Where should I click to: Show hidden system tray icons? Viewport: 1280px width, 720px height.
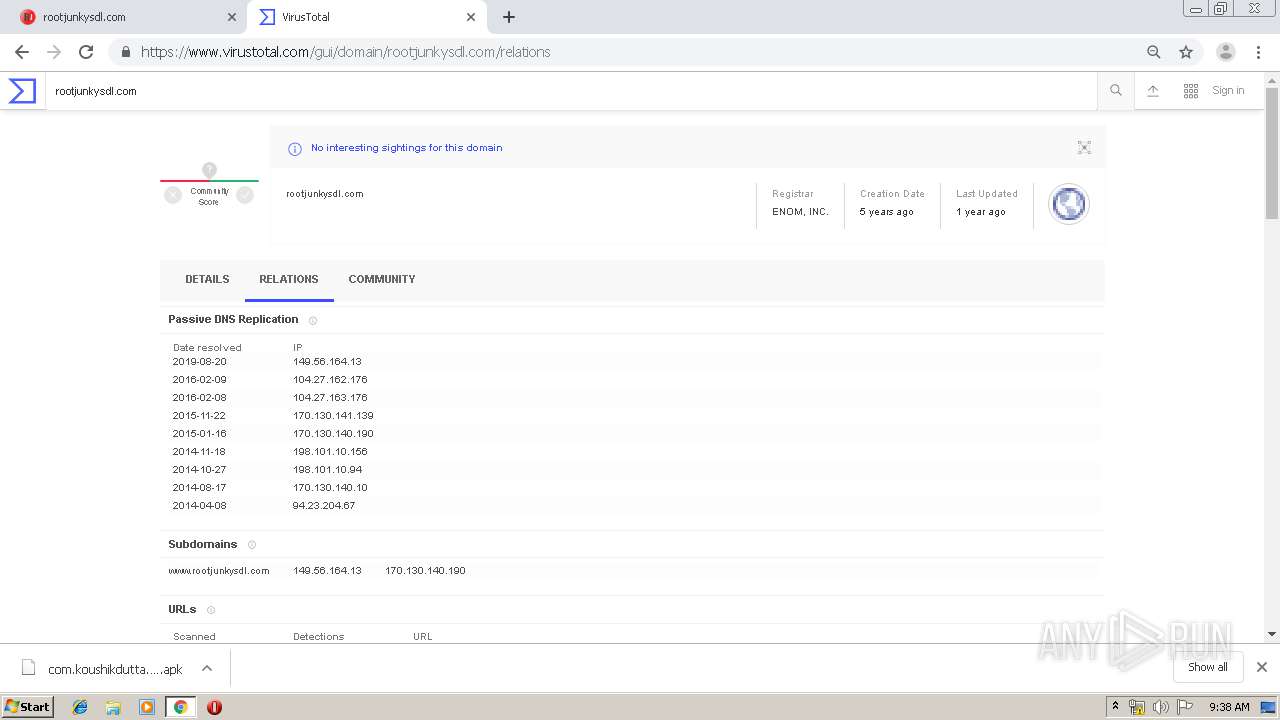tap(1115, 706)
